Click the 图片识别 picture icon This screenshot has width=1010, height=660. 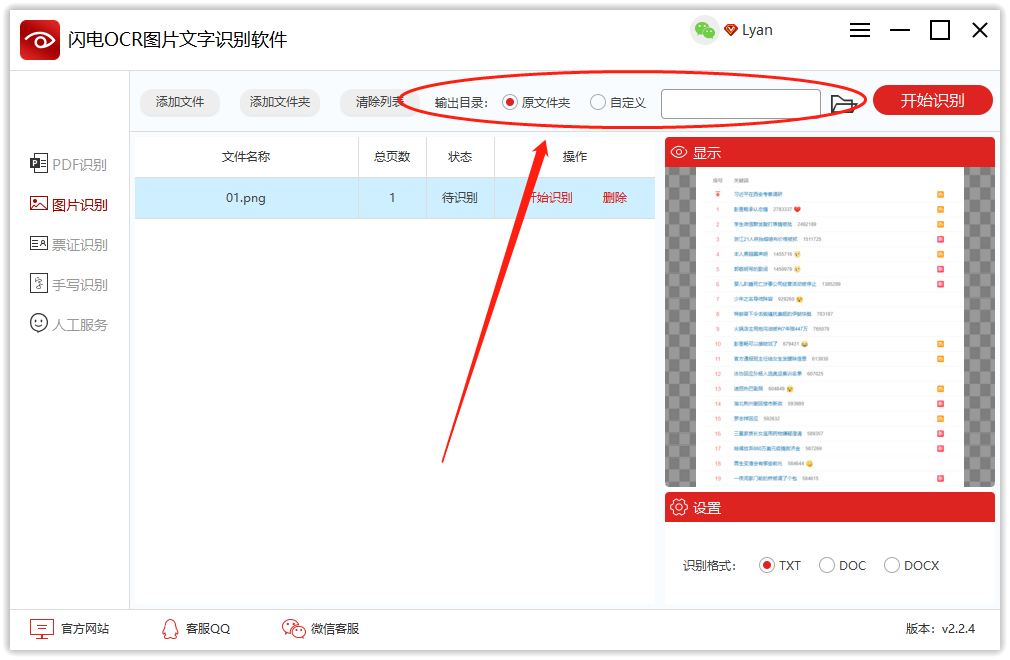pos(39,203)
